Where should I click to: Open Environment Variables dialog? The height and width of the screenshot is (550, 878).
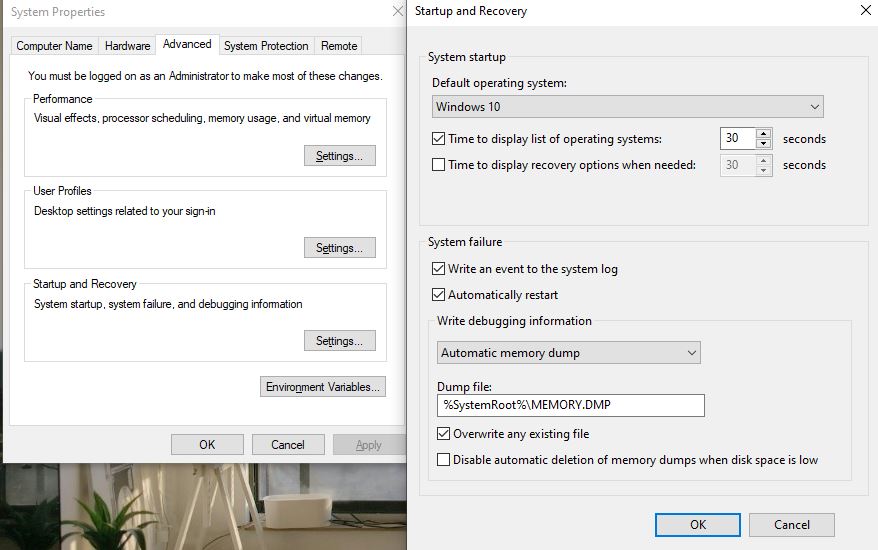click(x=323, y=386)
